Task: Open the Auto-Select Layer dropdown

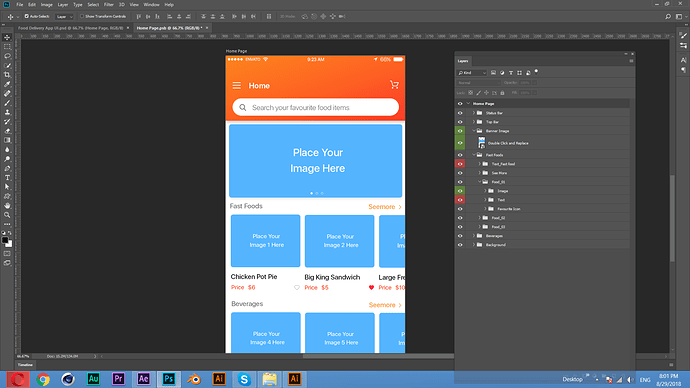Action: (x=64, y=17)
